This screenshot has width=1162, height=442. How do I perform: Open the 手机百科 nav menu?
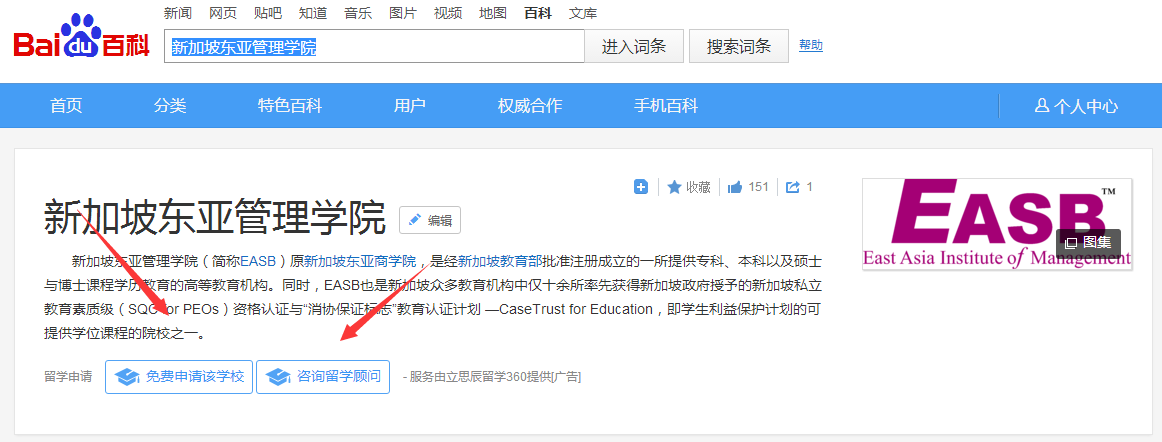click(x=665, y=105)
